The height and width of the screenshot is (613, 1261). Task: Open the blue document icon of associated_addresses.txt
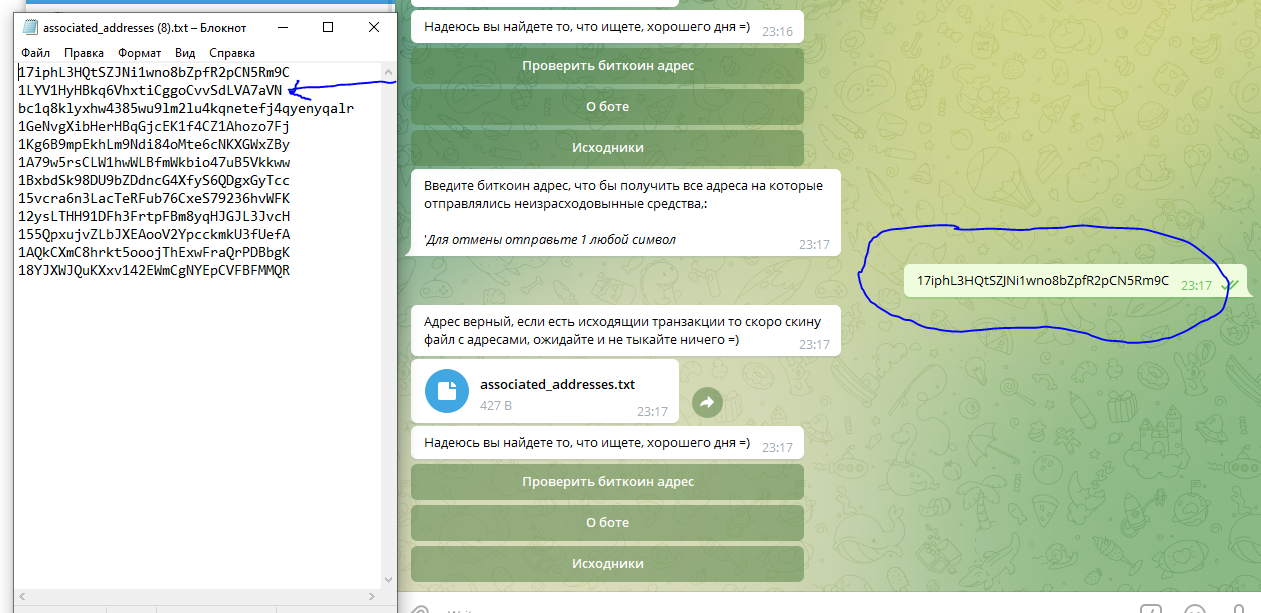[x=446, y=391]
